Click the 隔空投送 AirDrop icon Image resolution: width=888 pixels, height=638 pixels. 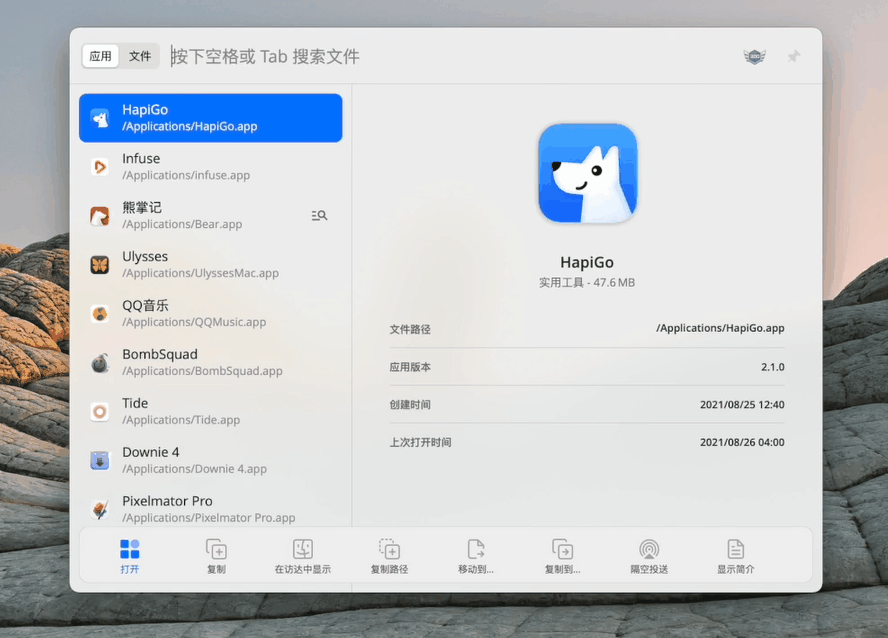650,549
